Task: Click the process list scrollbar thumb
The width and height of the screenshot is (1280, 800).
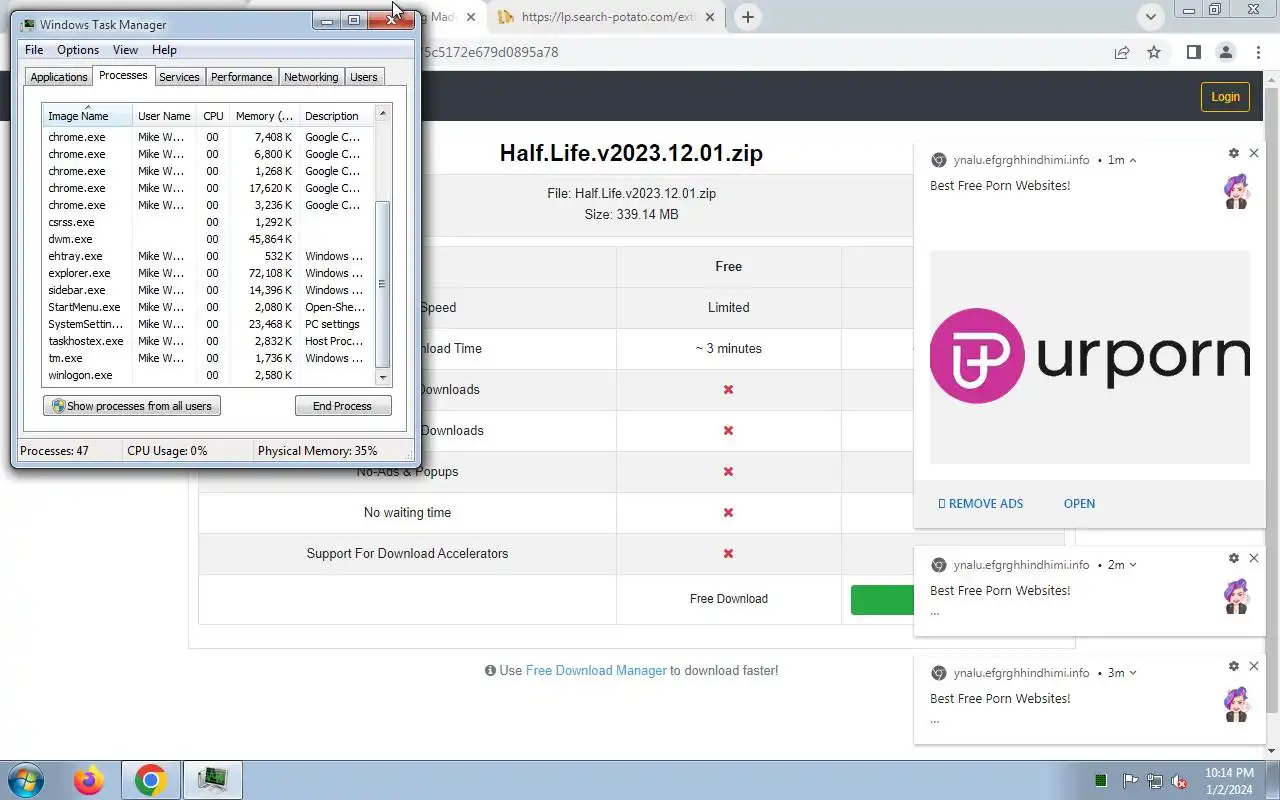Action: [382, 284]
